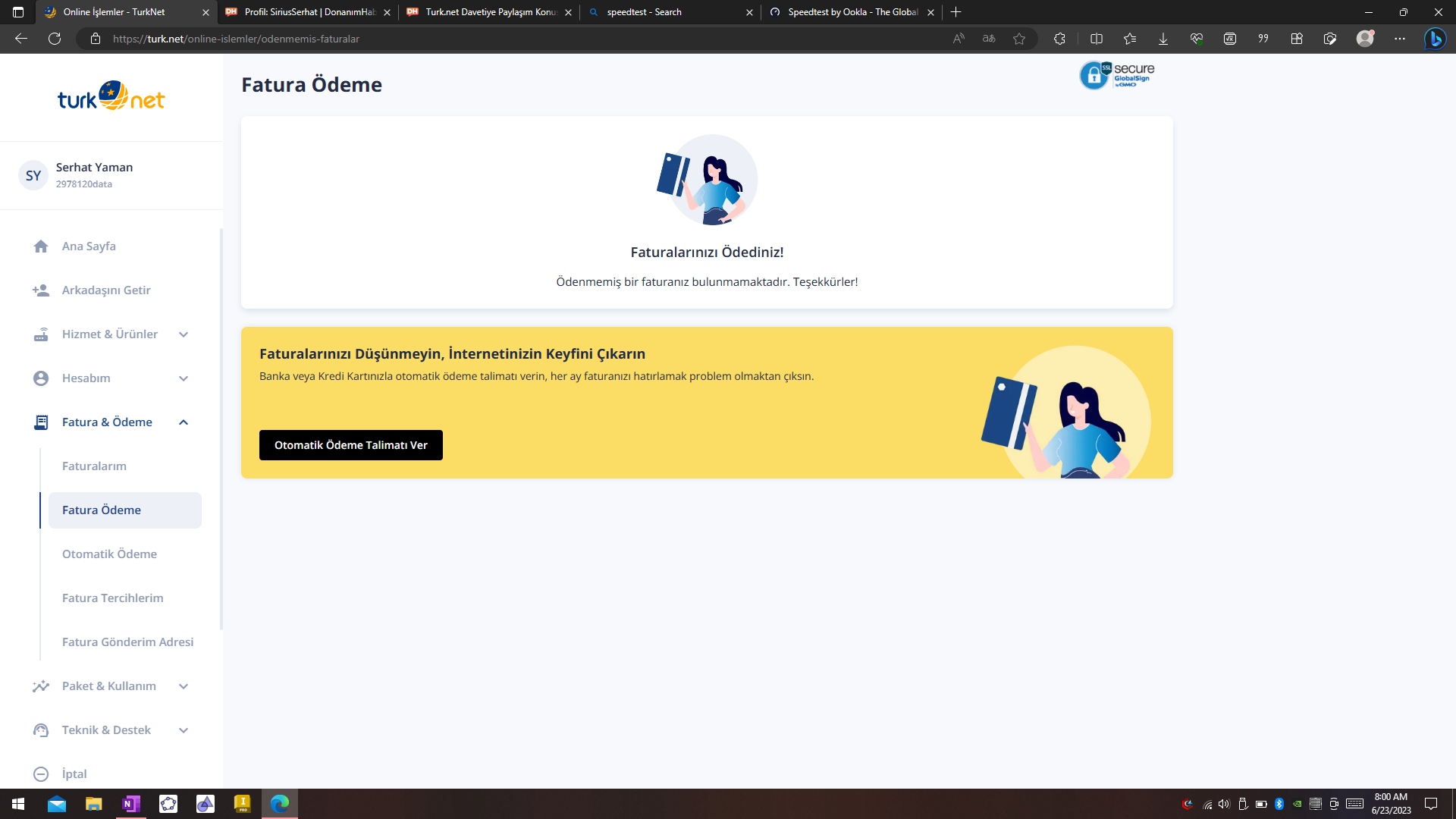
Task: Open OneNote in taskbar
Action: click(x=131, y=804)
